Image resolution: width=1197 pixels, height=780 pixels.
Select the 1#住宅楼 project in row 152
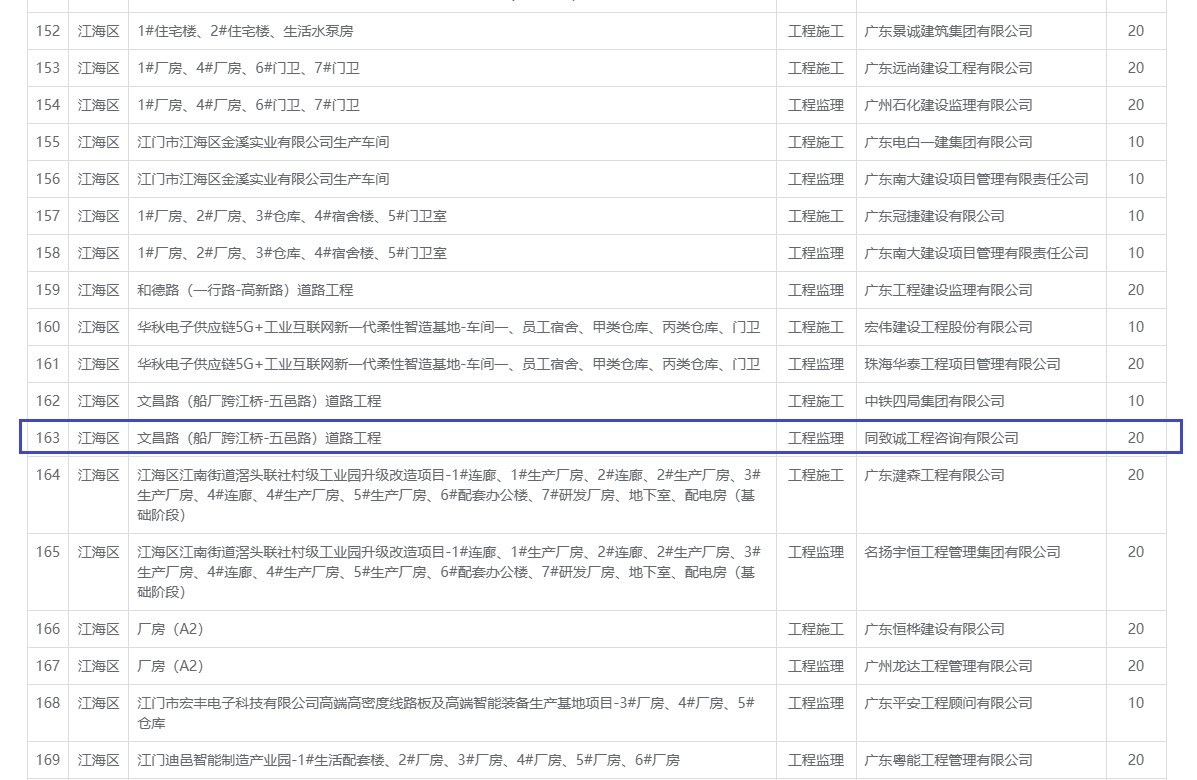pyautogui.click(x=245, y=31)
